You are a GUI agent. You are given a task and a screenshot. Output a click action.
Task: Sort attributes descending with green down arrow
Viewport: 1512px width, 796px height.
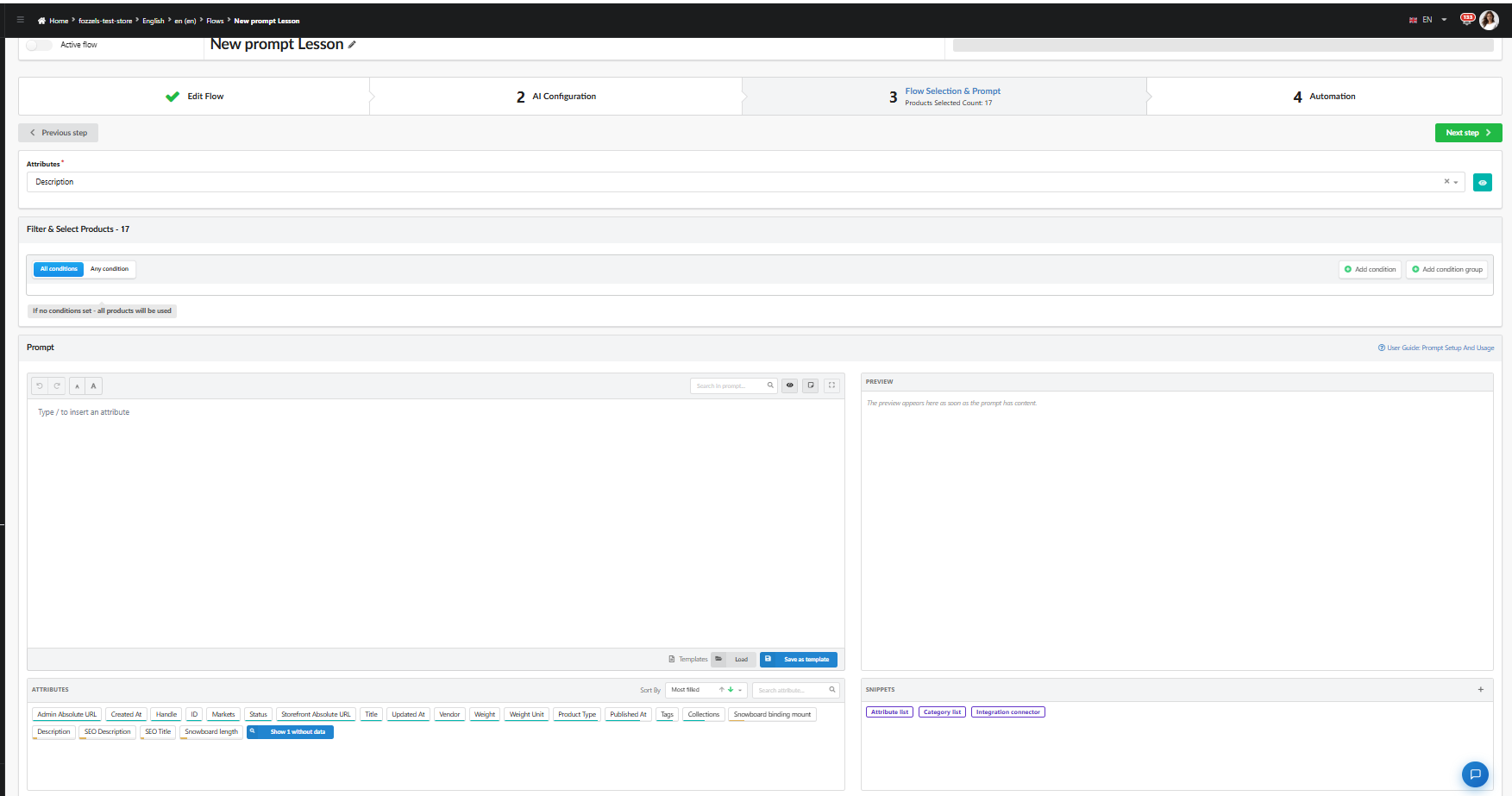coord(731,689)
